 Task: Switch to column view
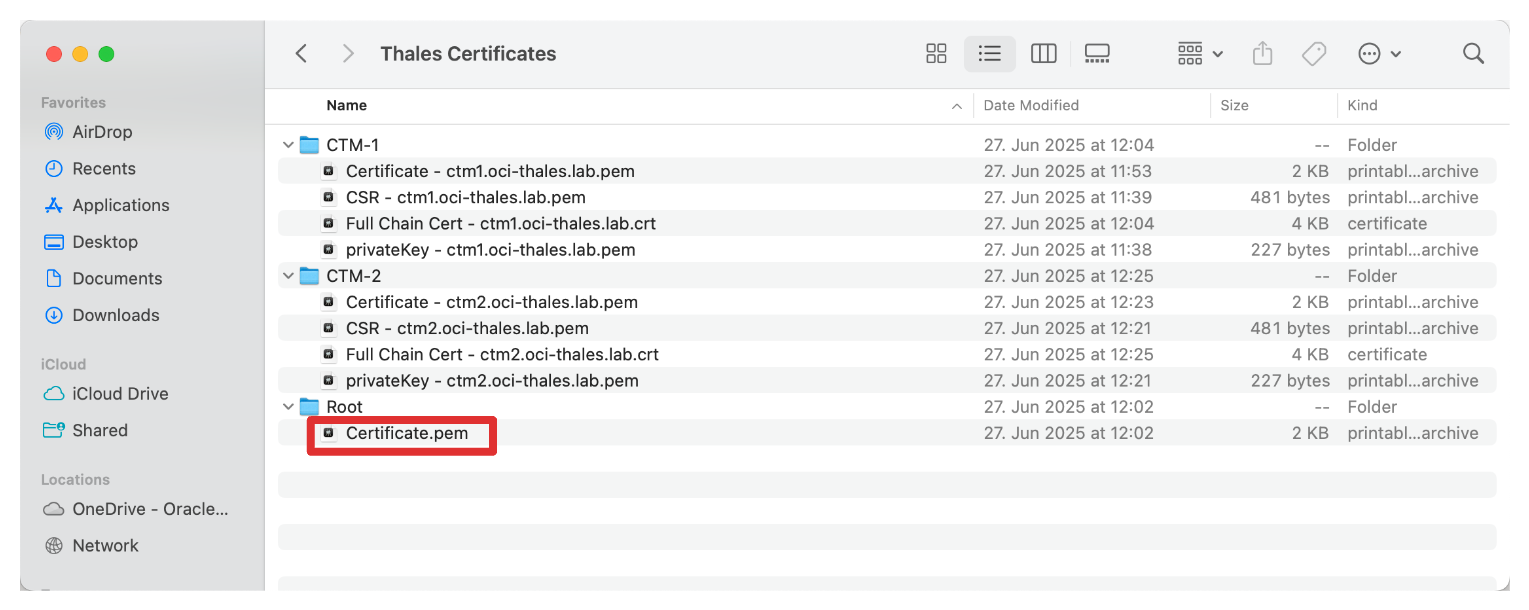point(1043,54)
